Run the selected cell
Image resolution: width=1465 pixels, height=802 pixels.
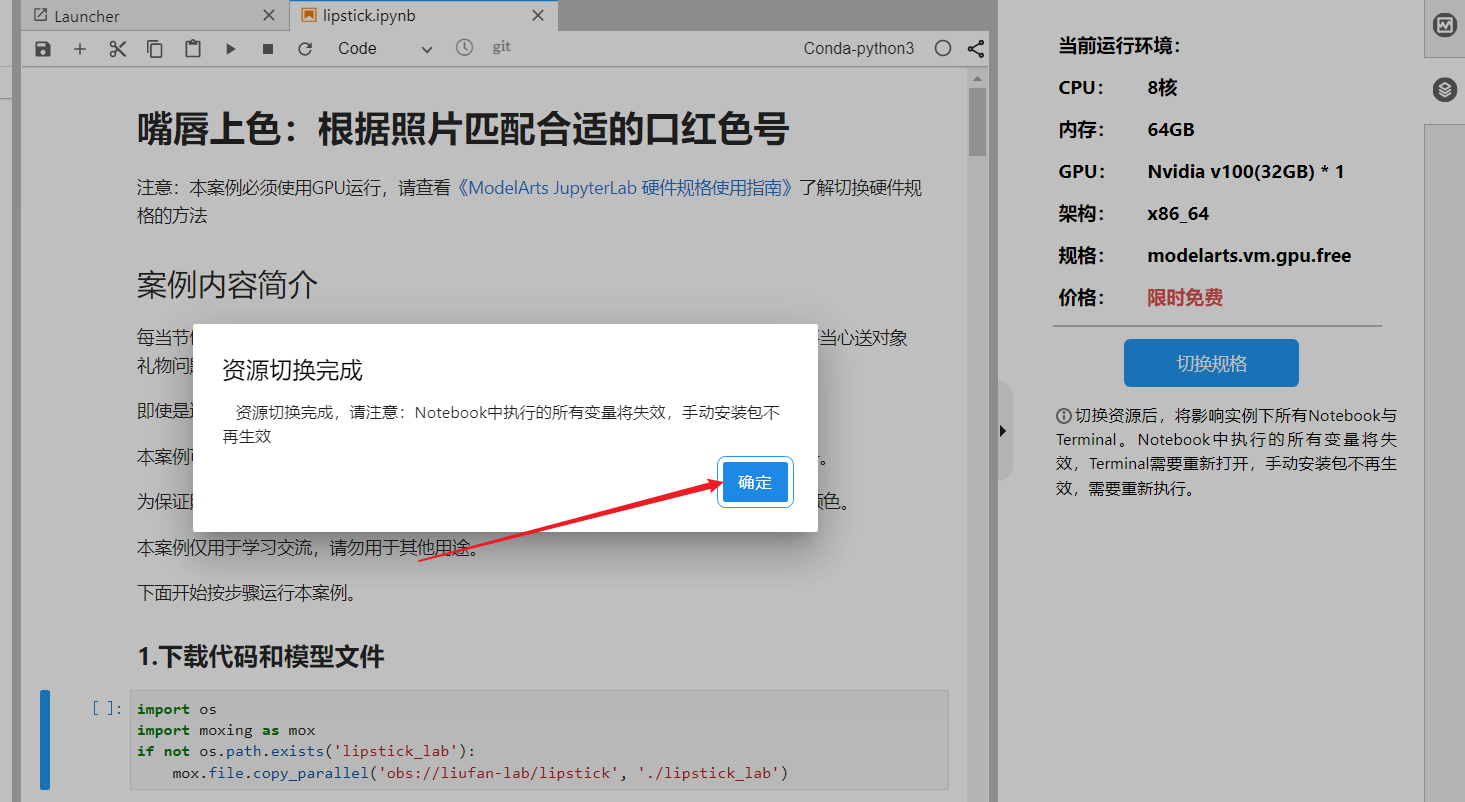[x=230, y=49]
